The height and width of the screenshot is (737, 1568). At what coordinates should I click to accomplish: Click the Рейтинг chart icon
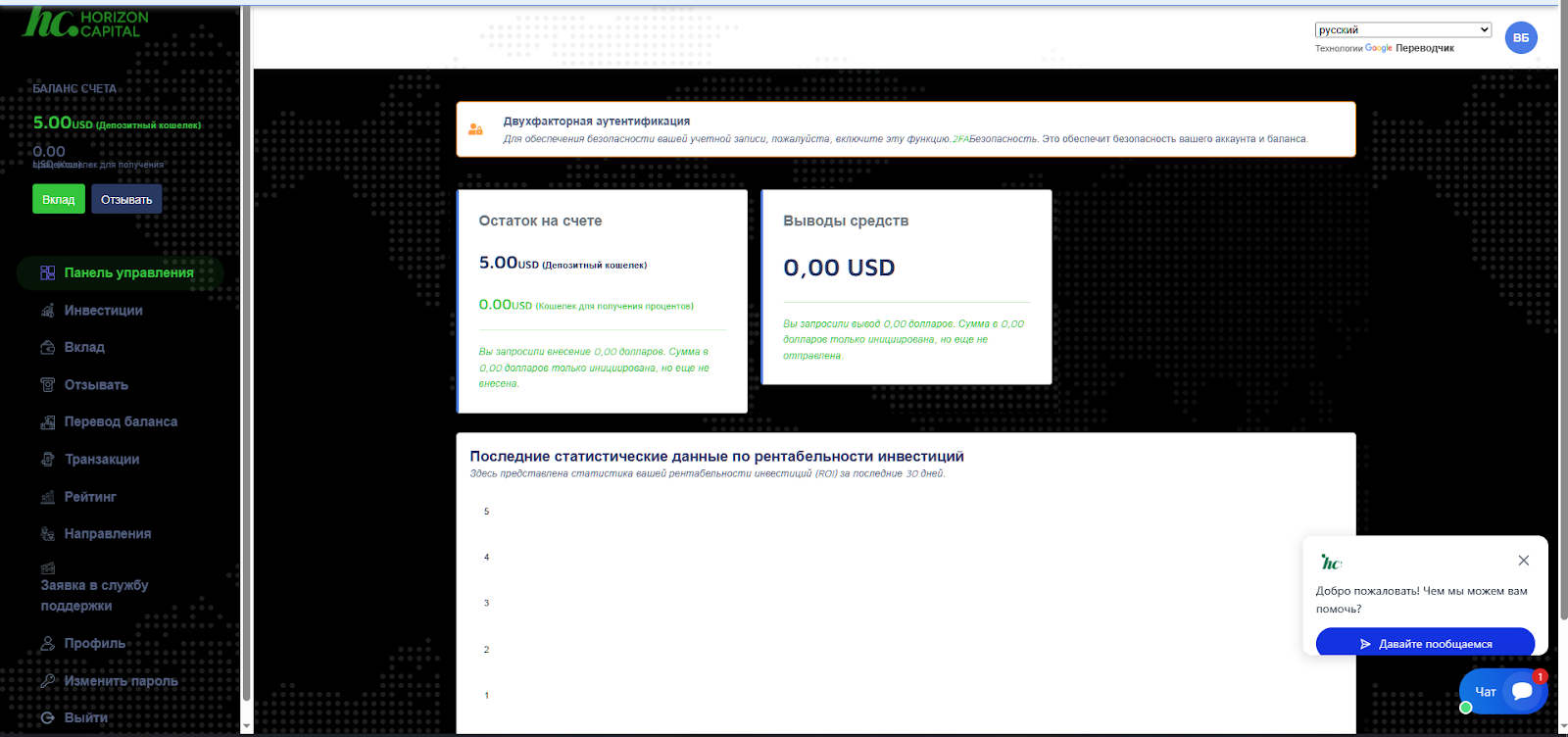coord(47,497)
